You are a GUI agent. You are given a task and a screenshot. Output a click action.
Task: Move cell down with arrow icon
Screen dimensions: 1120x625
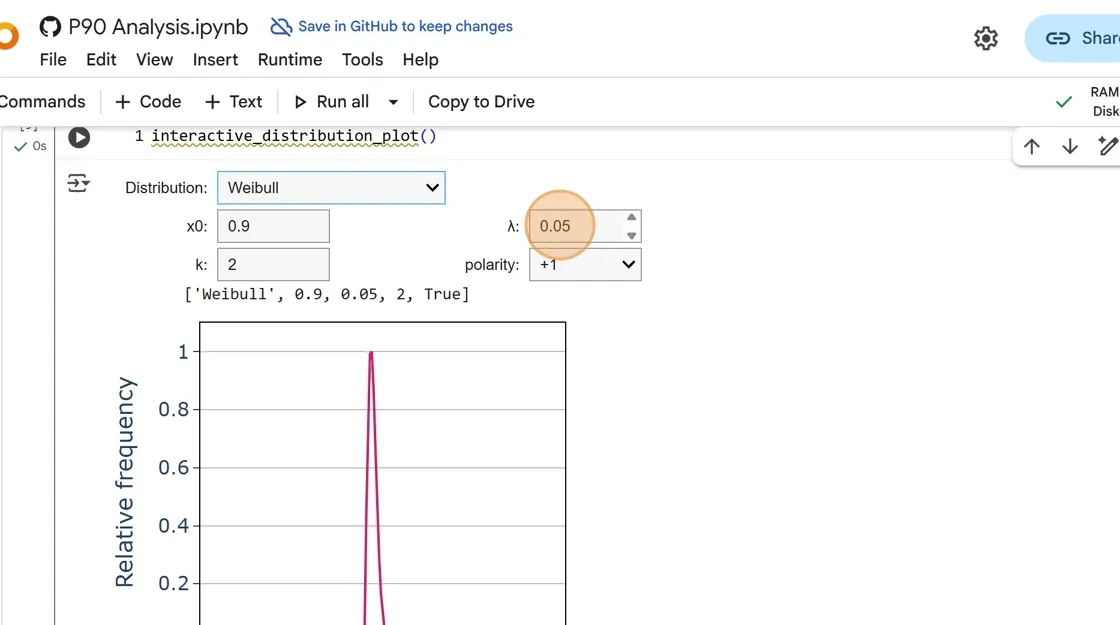(x=1070, y=147)
